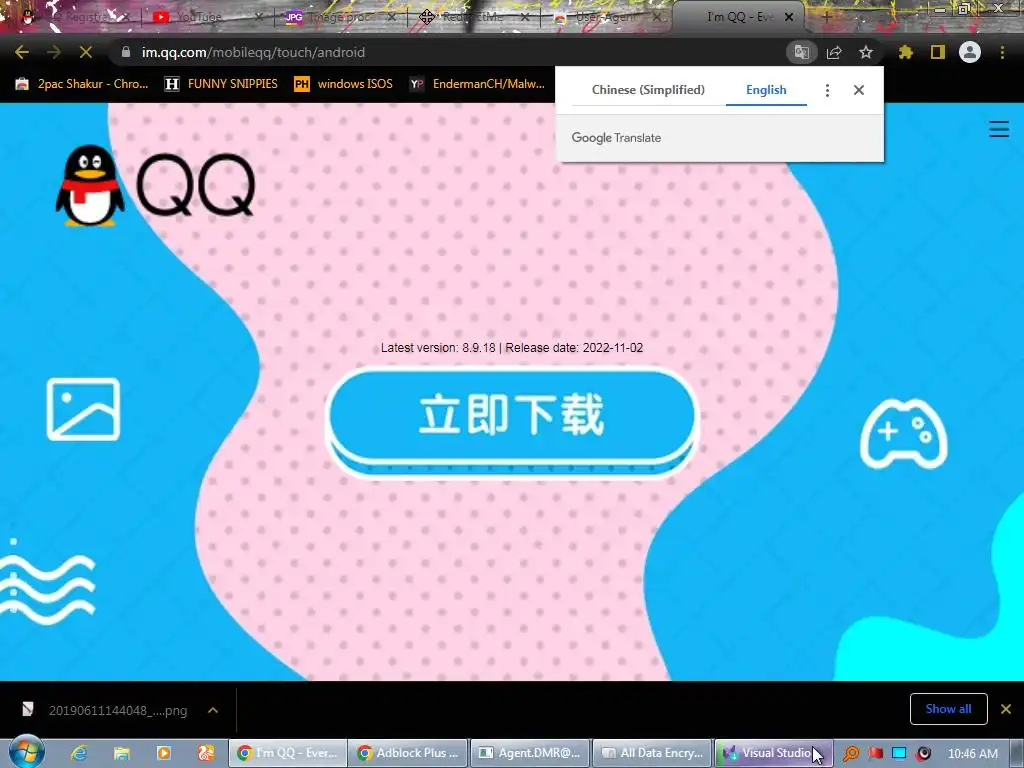The image size is (1024, 768).
Task: Click the blue download button with Chinese text
Action: point(512,421)
